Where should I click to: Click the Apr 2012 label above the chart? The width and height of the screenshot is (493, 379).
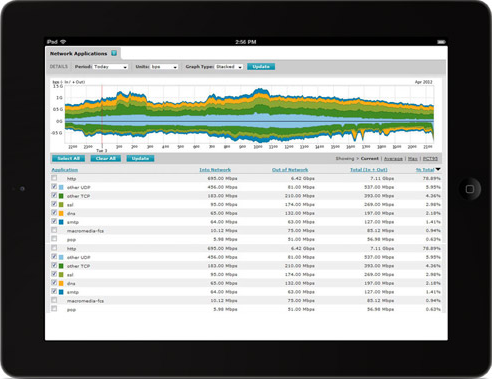423,82
